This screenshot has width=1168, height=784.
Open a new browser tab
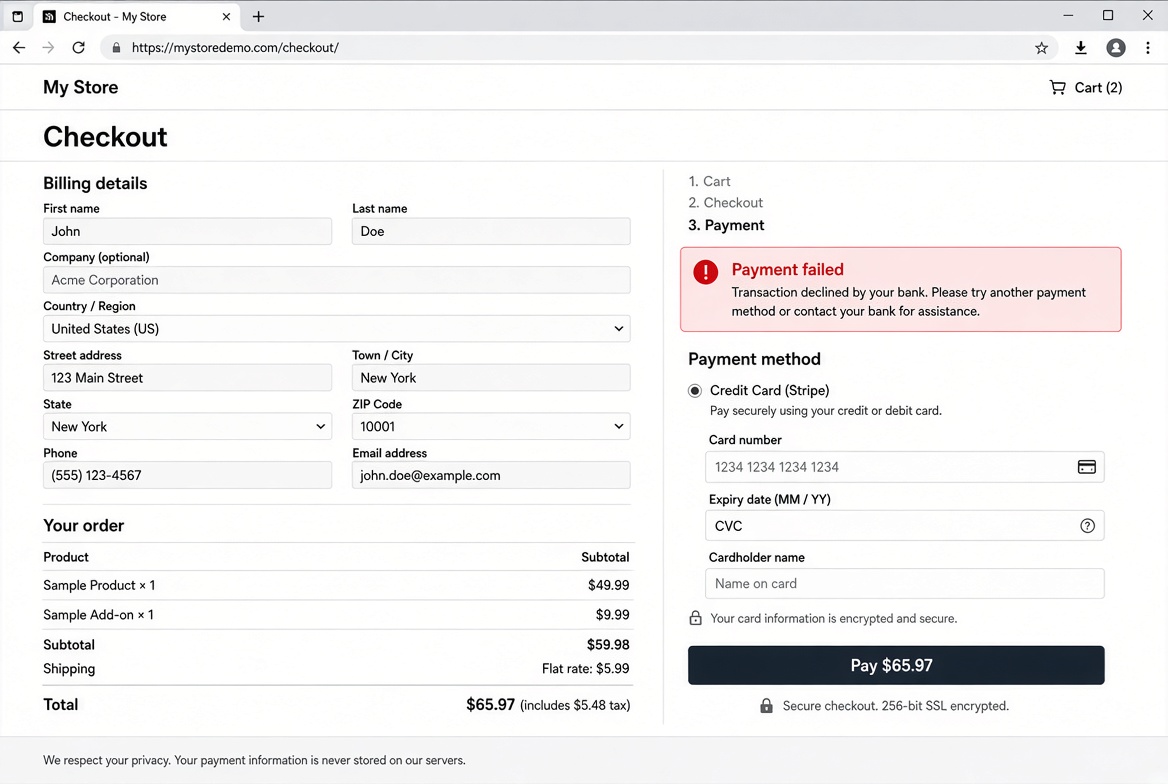[258, 16]
